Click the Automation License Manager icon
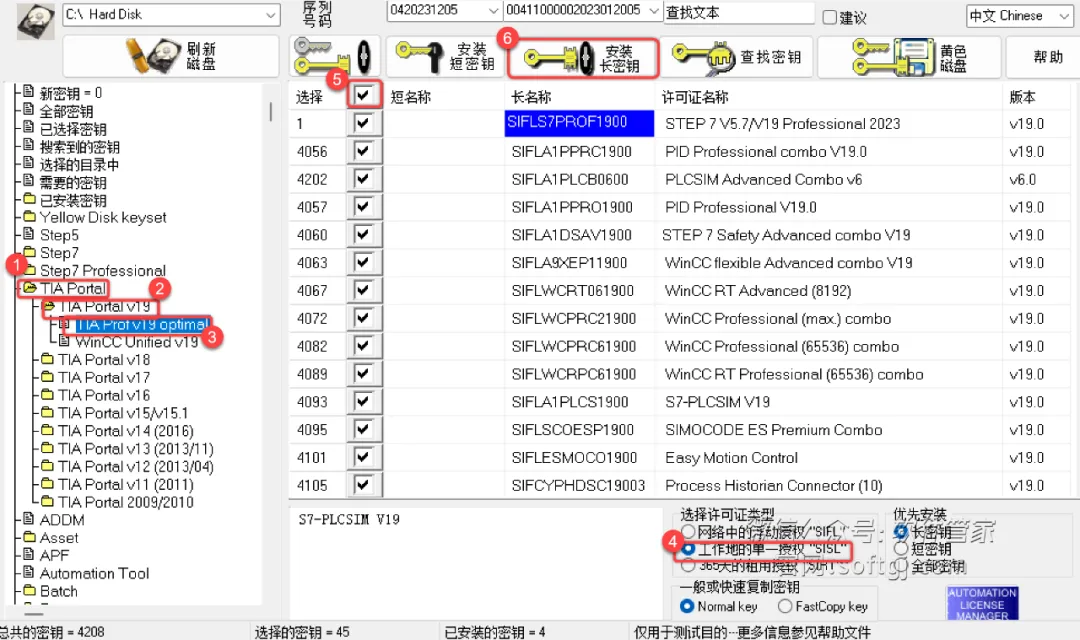The width and height of the screenshot is (1080, 640). coord(982,603)
